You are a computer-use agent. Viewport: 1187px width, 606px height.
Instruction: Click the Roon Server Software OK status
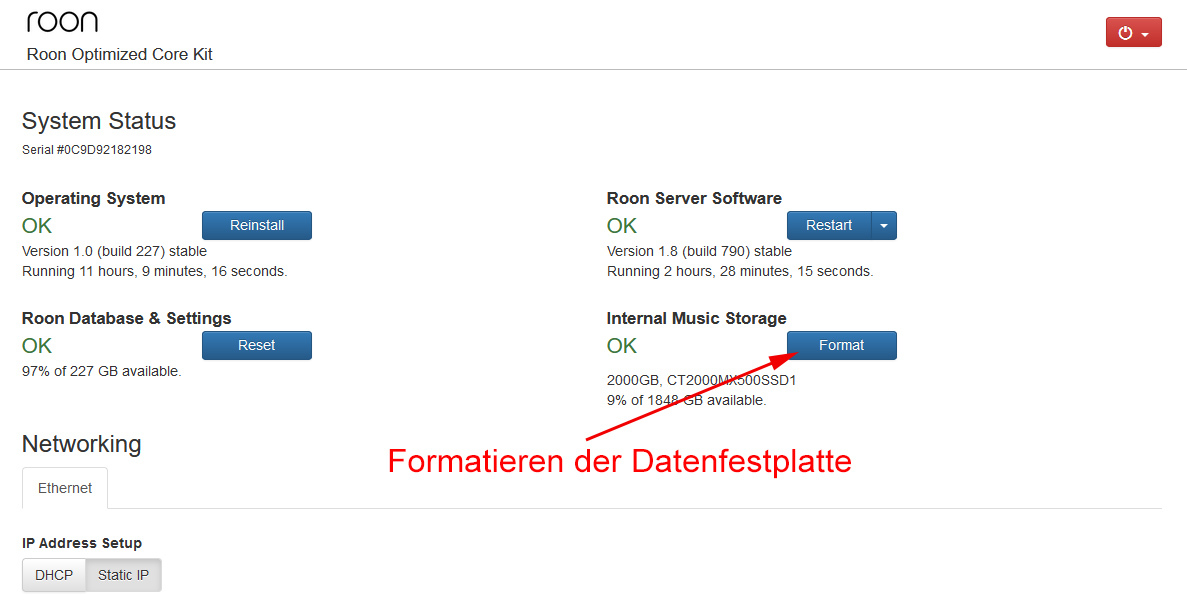[622, 226]
